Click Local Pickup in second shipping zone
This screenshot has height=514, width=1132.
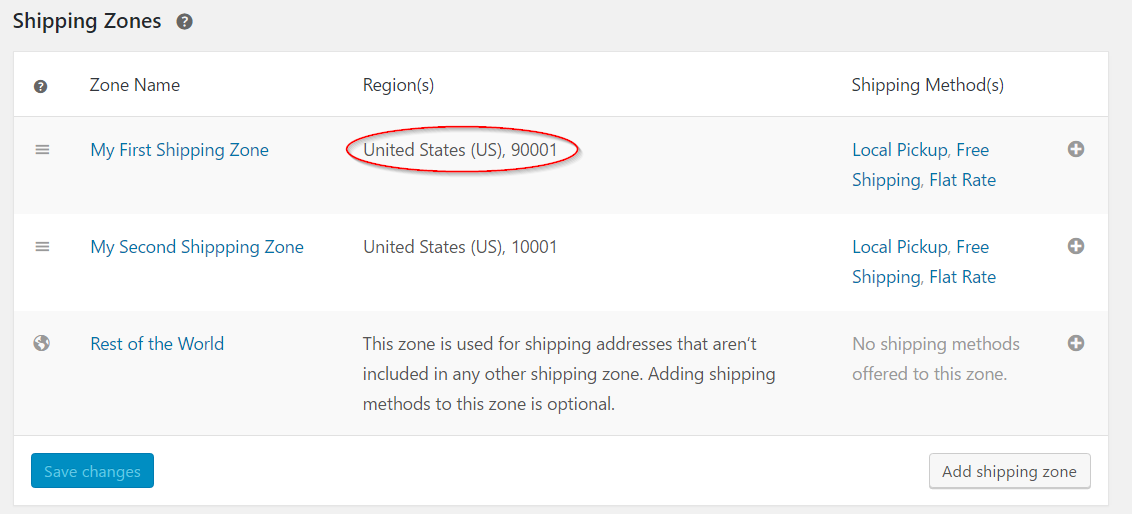899,247
